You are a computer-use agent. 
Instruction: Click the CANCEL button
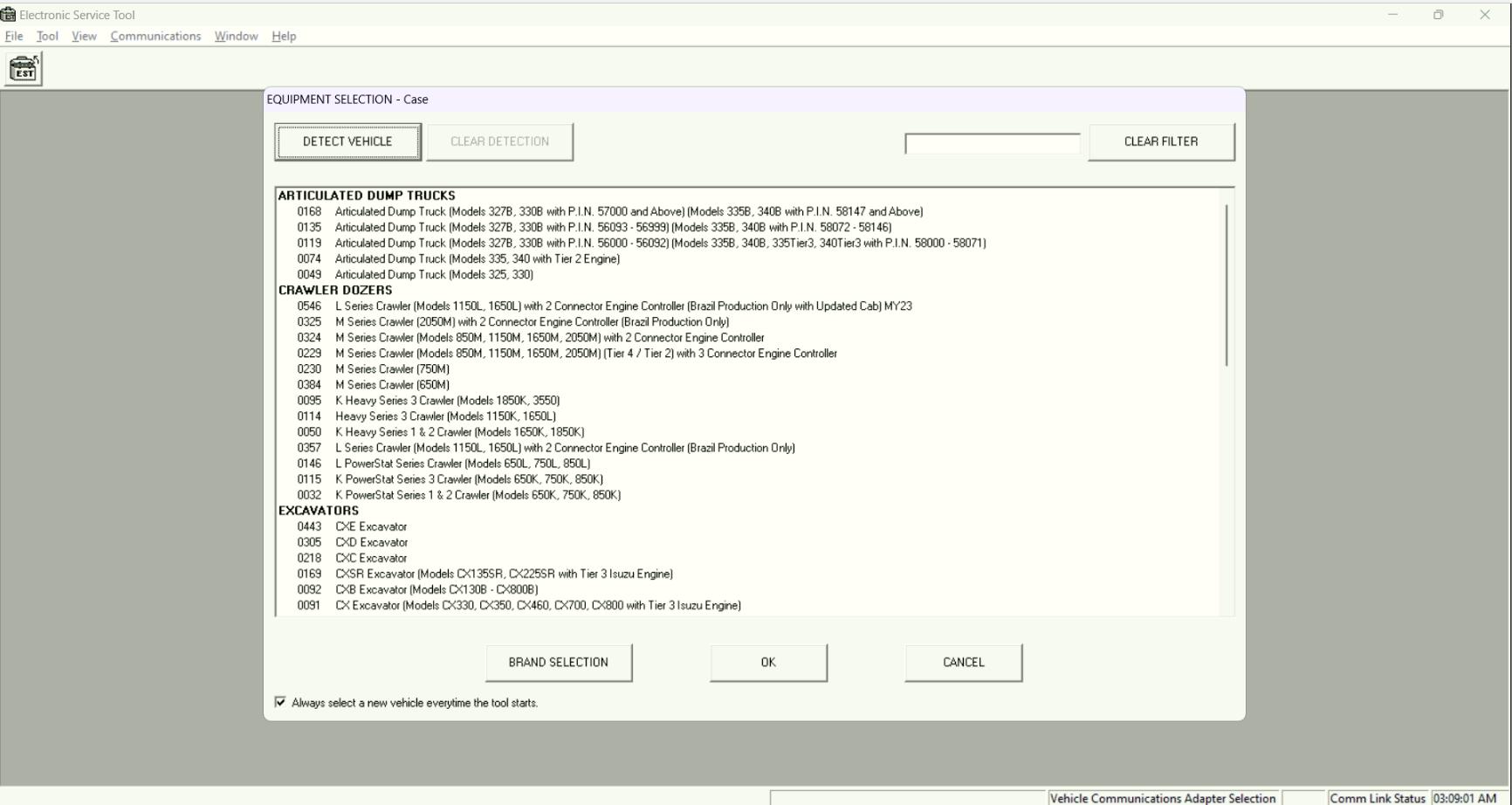point(964,663)
